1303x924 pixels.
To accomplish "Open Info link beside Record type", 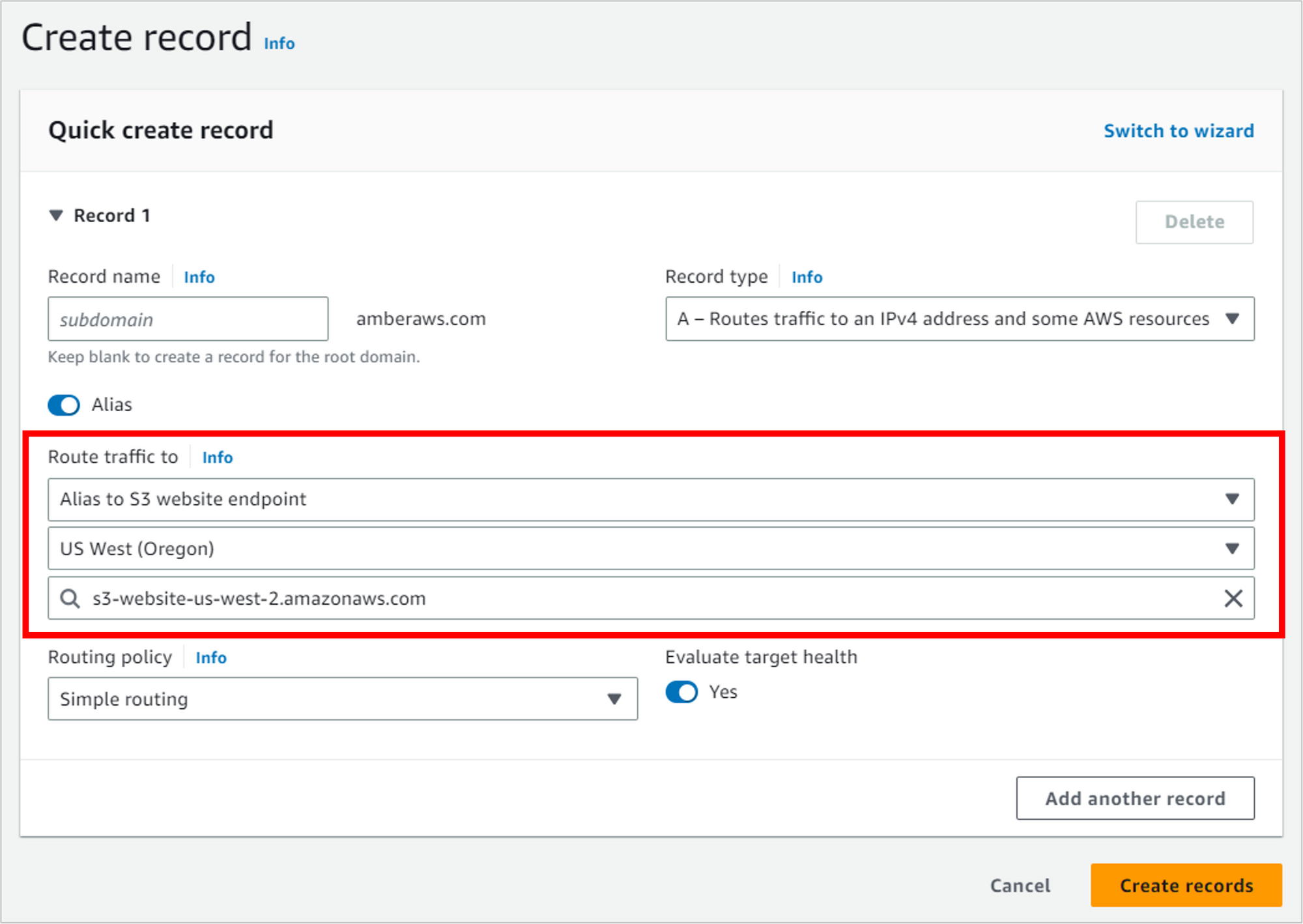I will 807,277.
